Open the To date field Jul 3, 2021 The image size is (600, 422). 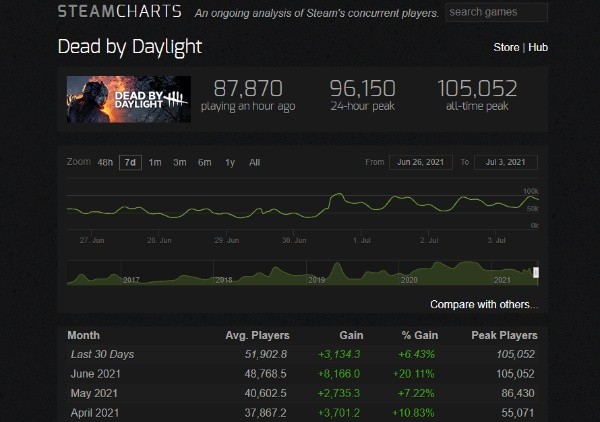(505, 162)
